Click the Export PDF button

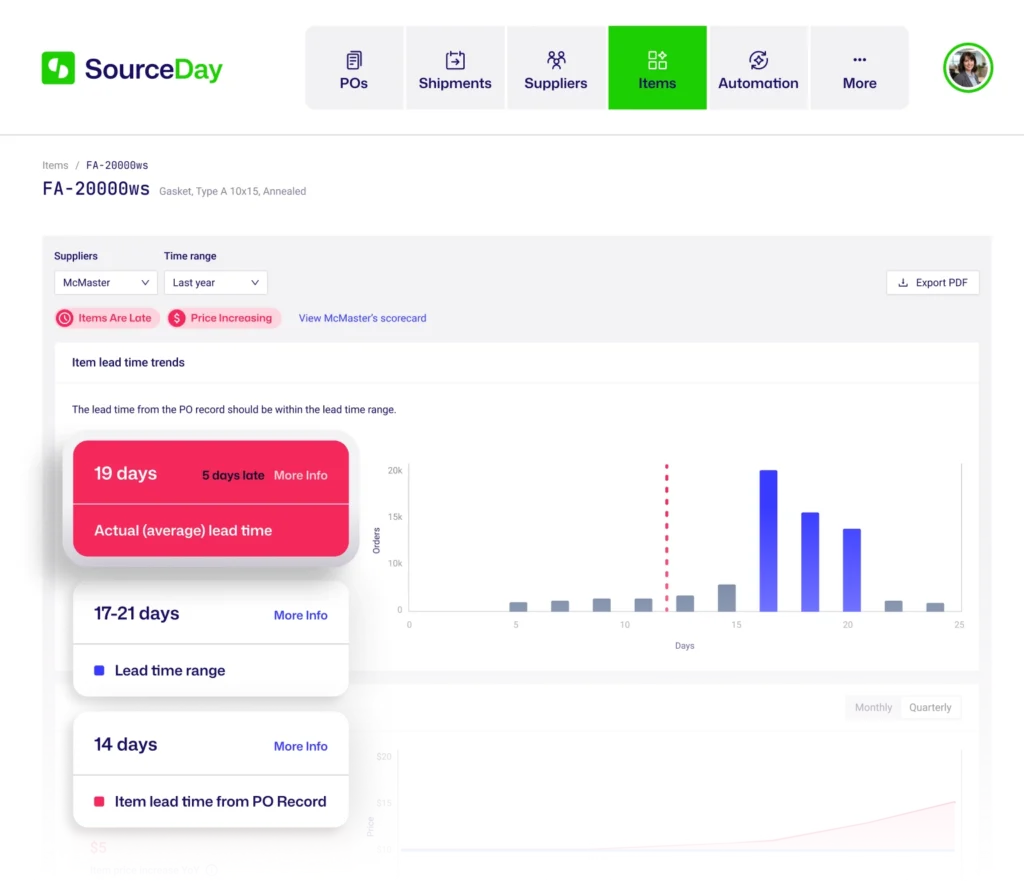(x=933, y=283)
